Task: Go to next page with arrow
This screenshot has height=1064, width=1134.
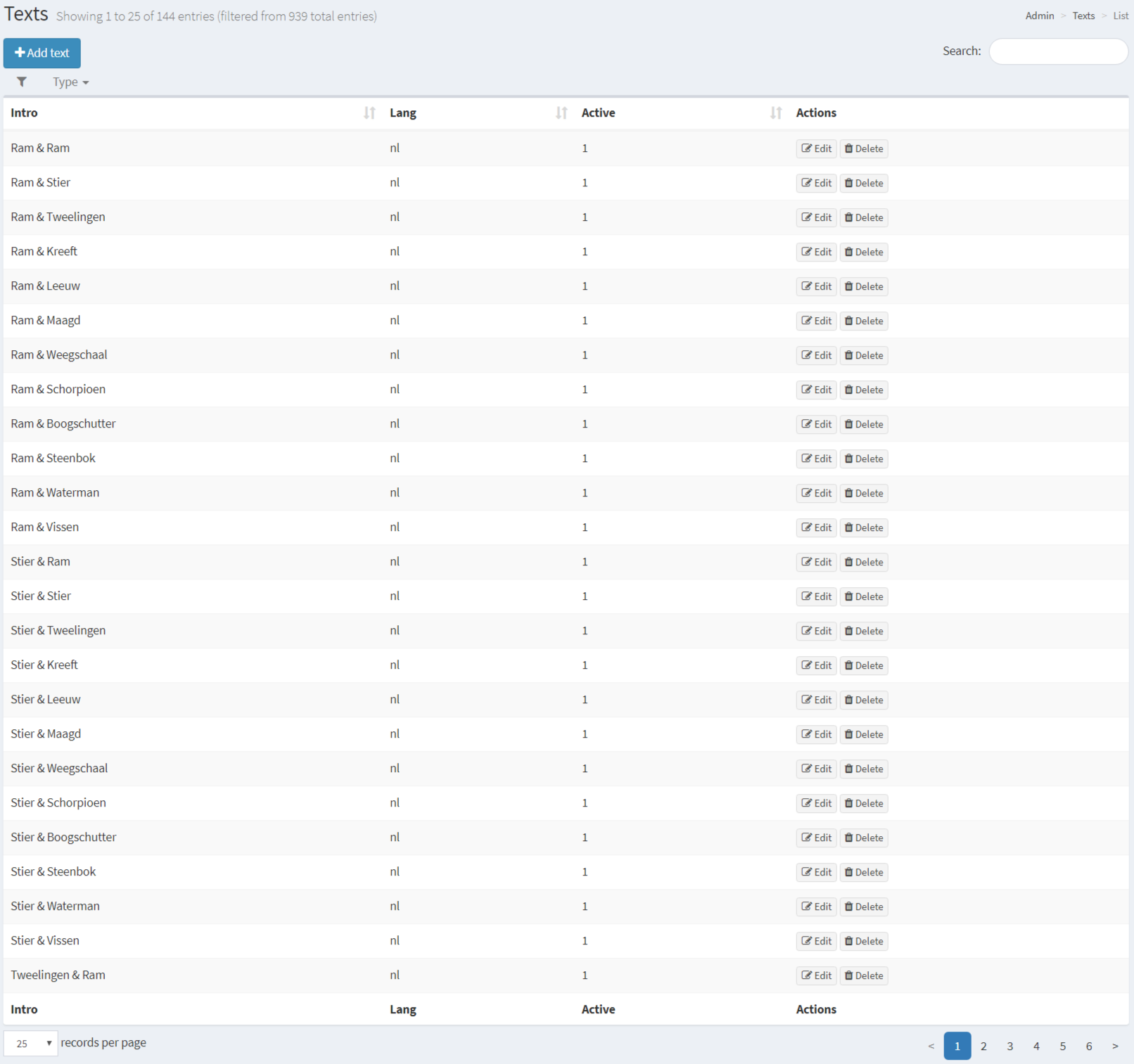Action: [x=1115, y=1046]
